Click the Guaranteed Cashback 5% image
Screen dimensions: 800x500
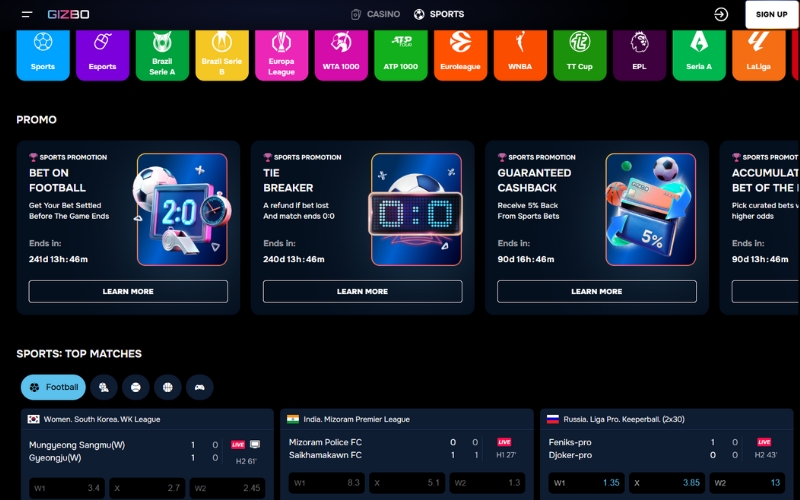(x=651, y=209)
